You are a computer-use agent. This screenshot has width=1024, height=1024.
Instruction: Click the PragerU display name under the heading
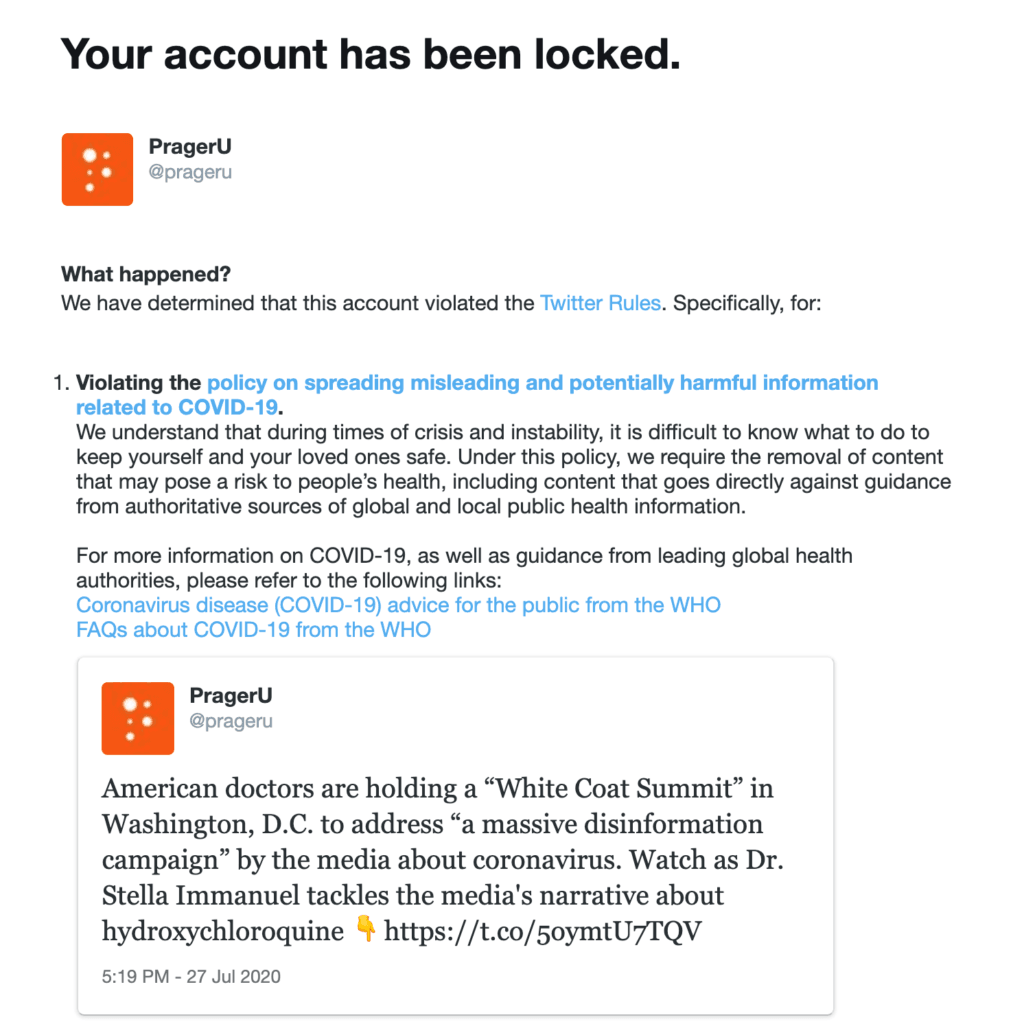[x=190, y=147]
